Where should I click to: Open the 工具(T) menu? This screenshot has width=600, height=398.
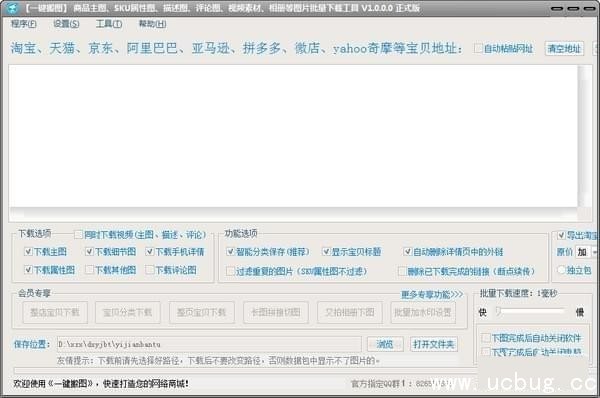109,24
